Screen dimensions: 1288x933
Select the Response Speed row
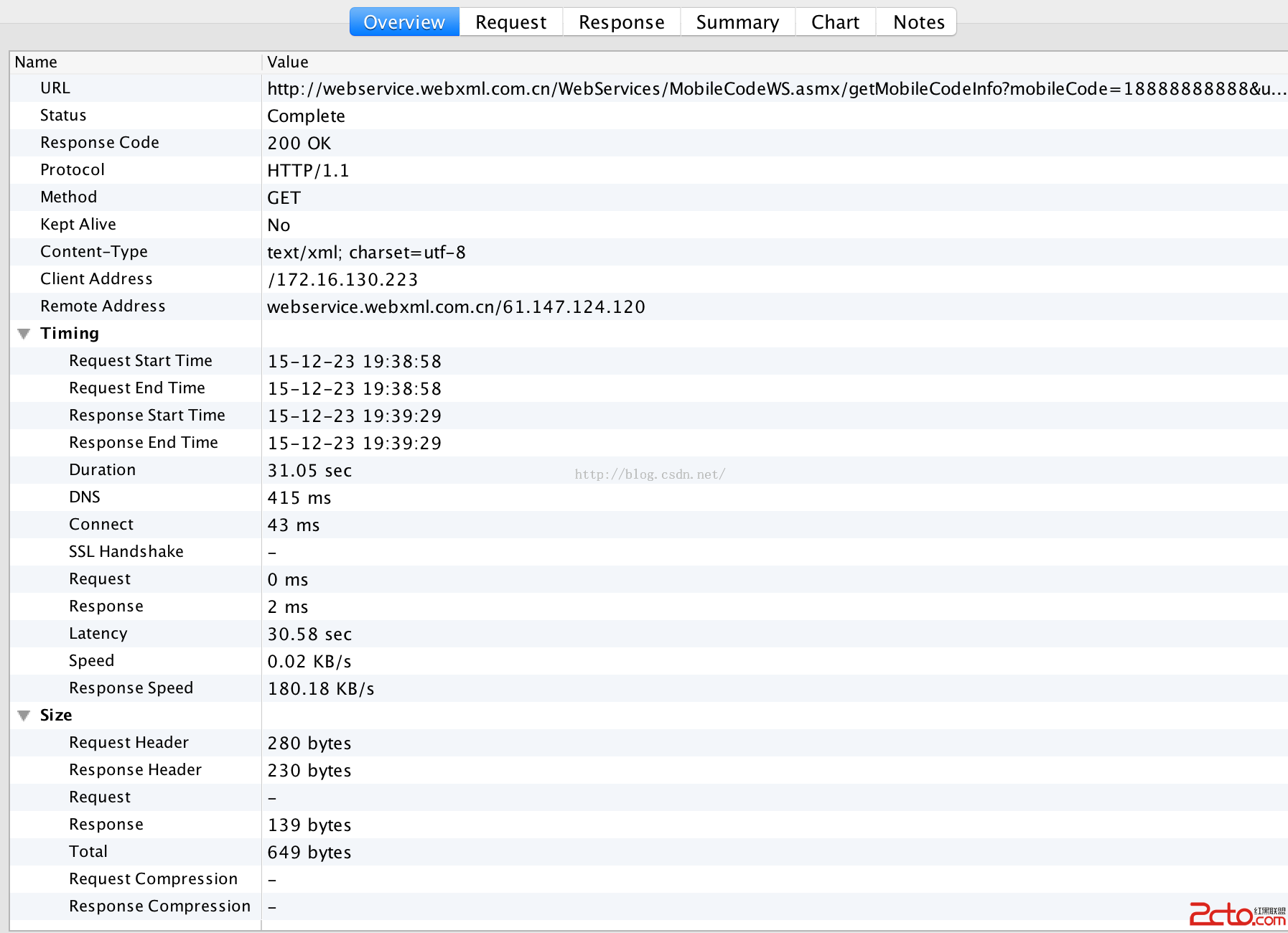[131, 688]
